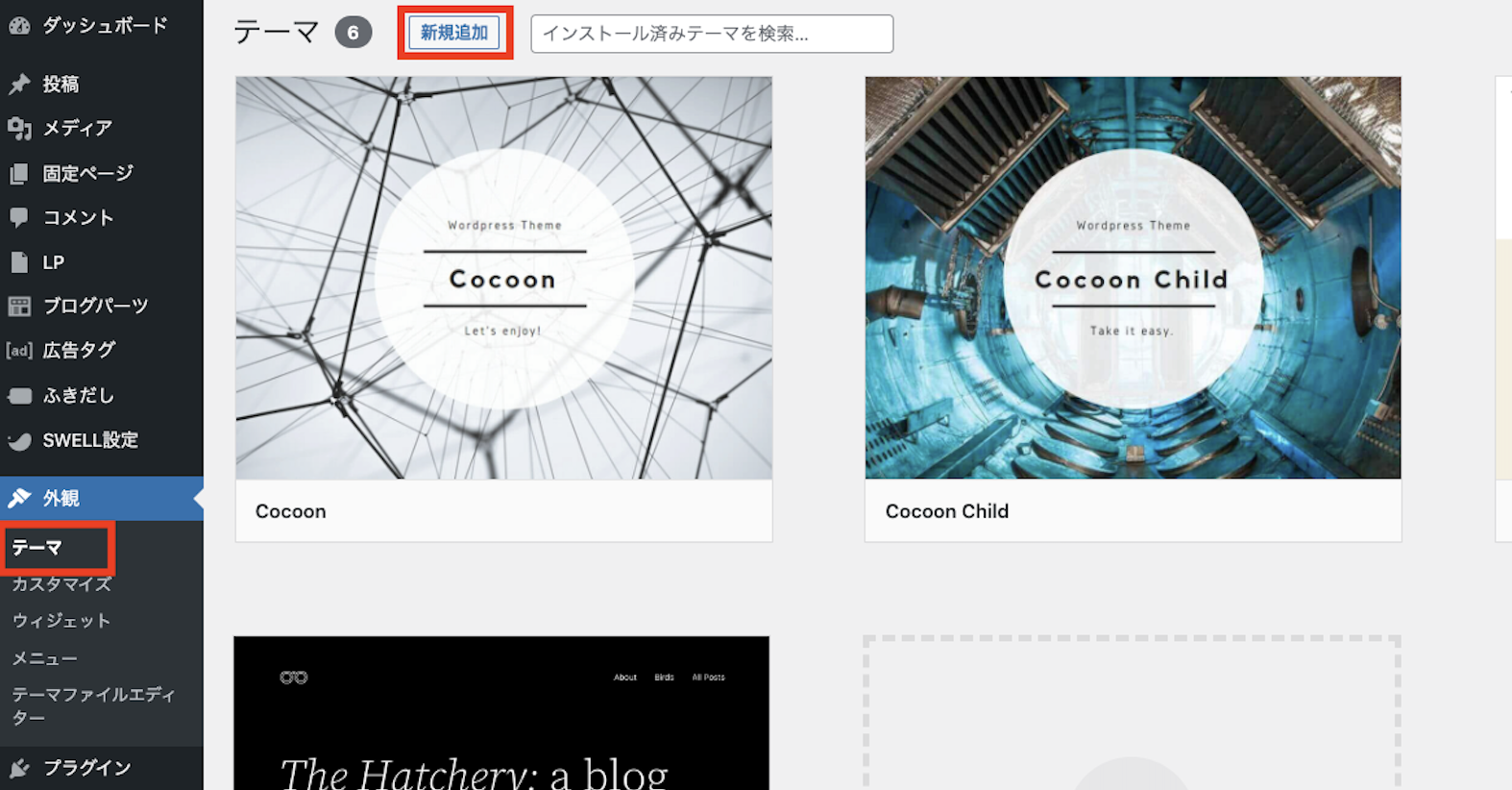Open the ウィジェット submenu link
Viewport: 1512px width, 790px height.
(x=61, y=621)
